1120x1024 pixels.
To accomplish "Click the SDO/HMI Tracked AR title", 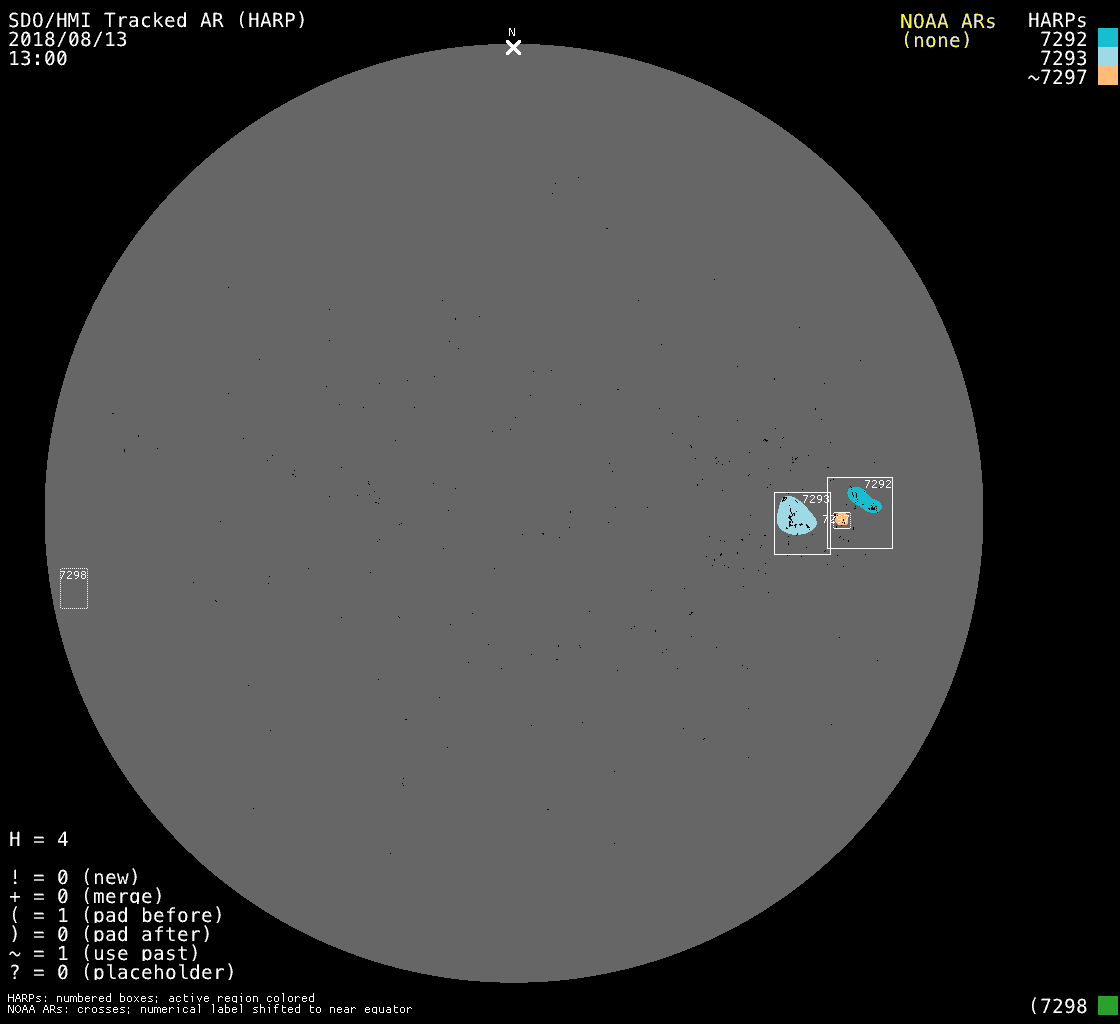I will 157,20.
